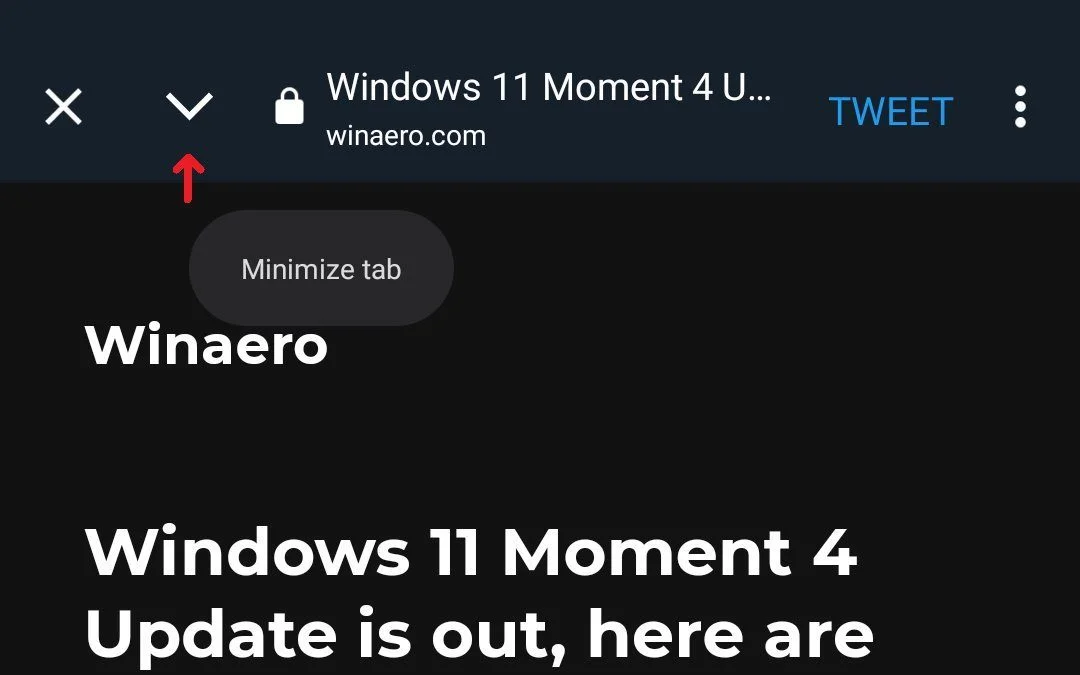Image resolution: width=1080 pixels, height=675 pixels.
Task: Click the 'Windows 11 Moment 4' headline line
Action: click(471, 552)
